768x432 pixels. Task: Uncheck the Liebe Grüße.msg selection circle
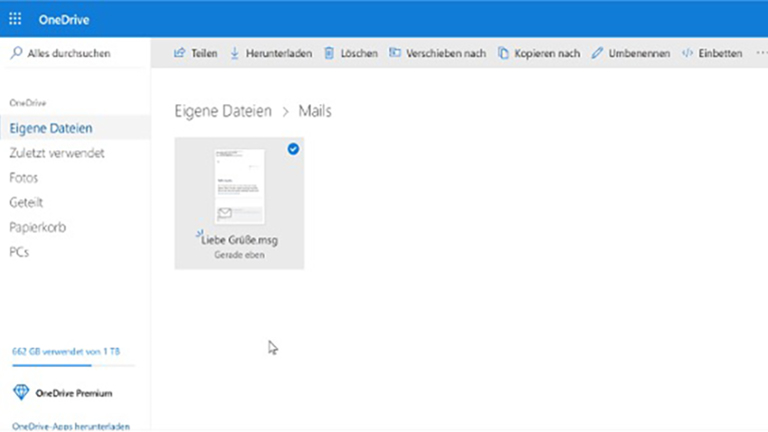pyautogui.click(x=293, y=149)
